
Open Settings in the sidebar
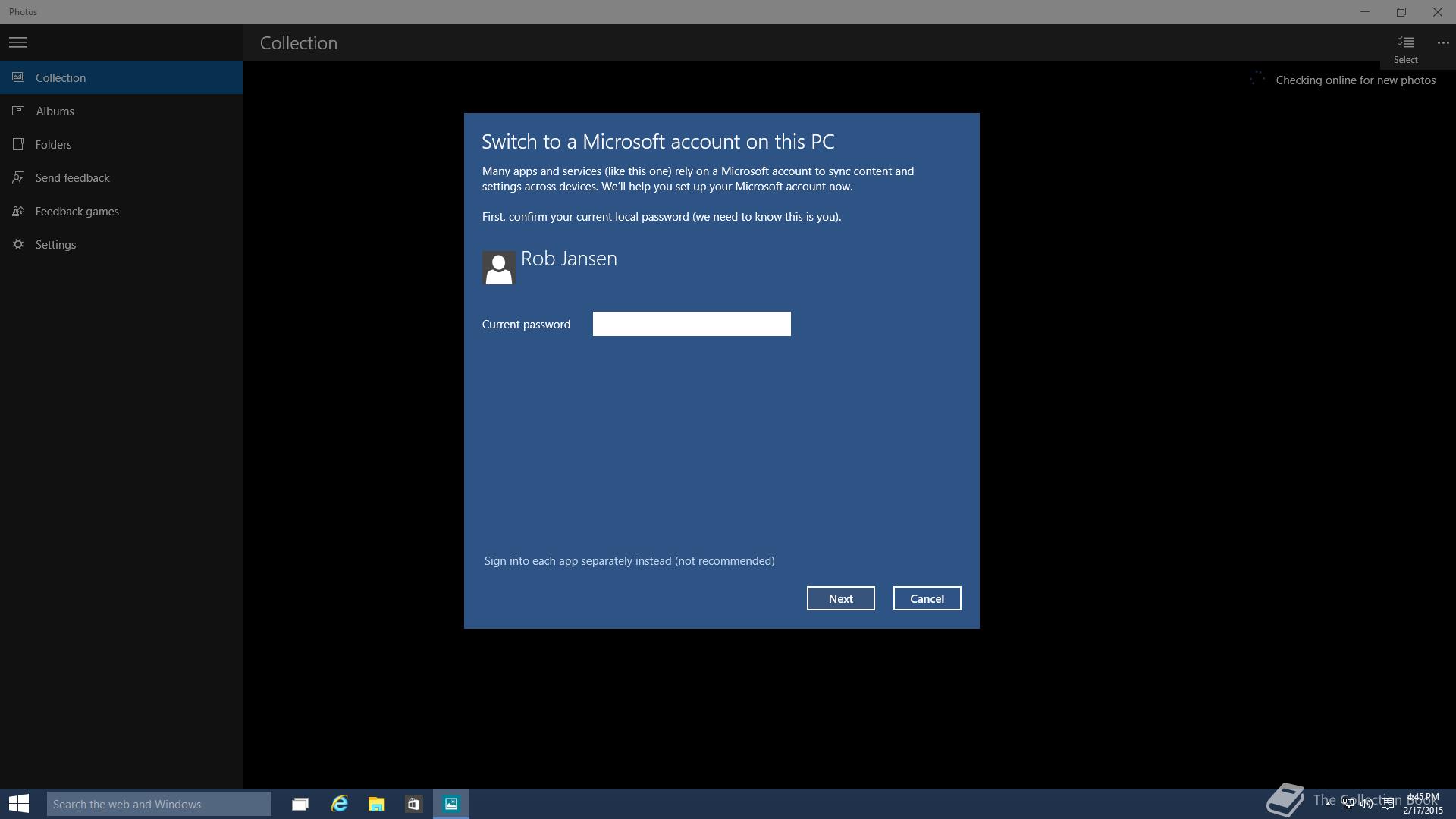point(121,244)
